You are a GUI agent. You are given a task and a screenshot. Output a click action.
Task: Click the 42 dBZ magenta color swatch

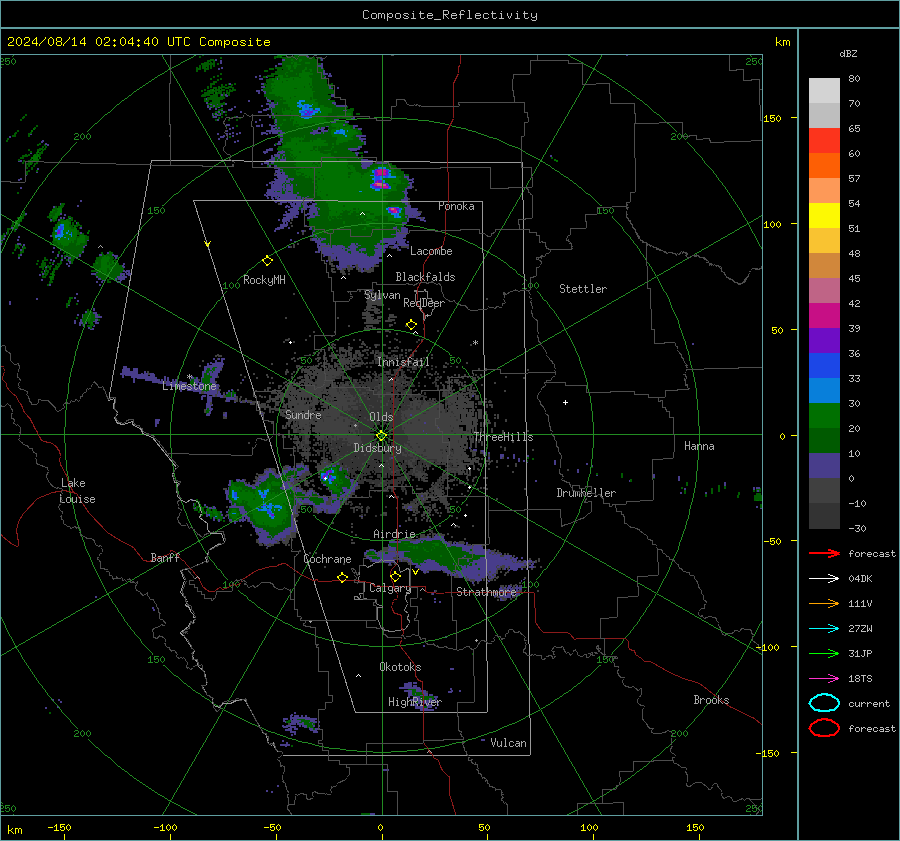(x=824, y=315)
